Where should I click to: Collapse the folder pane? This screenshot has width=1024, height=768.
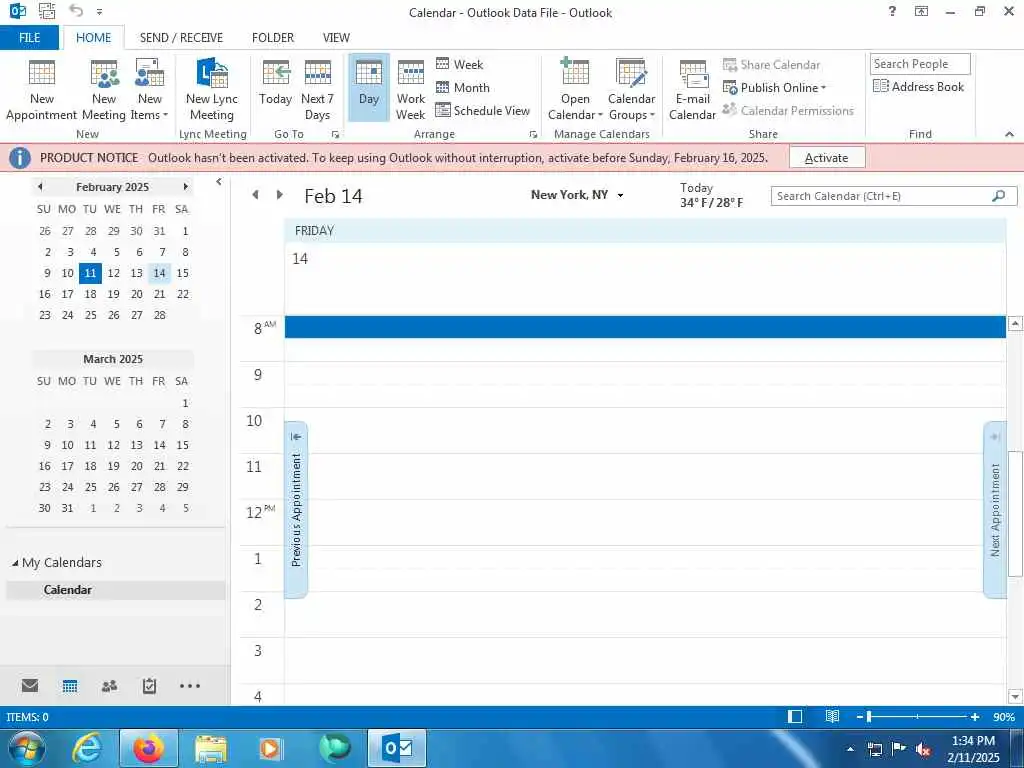(x=219, y=182)
